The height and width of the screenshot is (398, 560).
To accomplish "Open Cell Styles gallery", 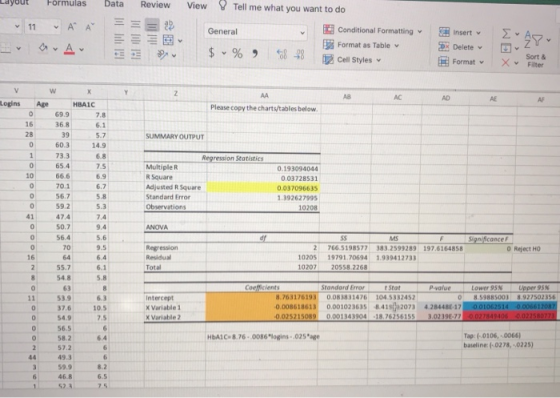I will point(352,60).
